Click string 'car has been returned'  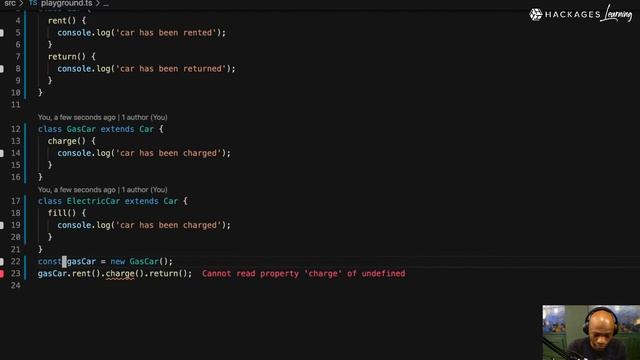pyautogui.click(x=170, y=69)
